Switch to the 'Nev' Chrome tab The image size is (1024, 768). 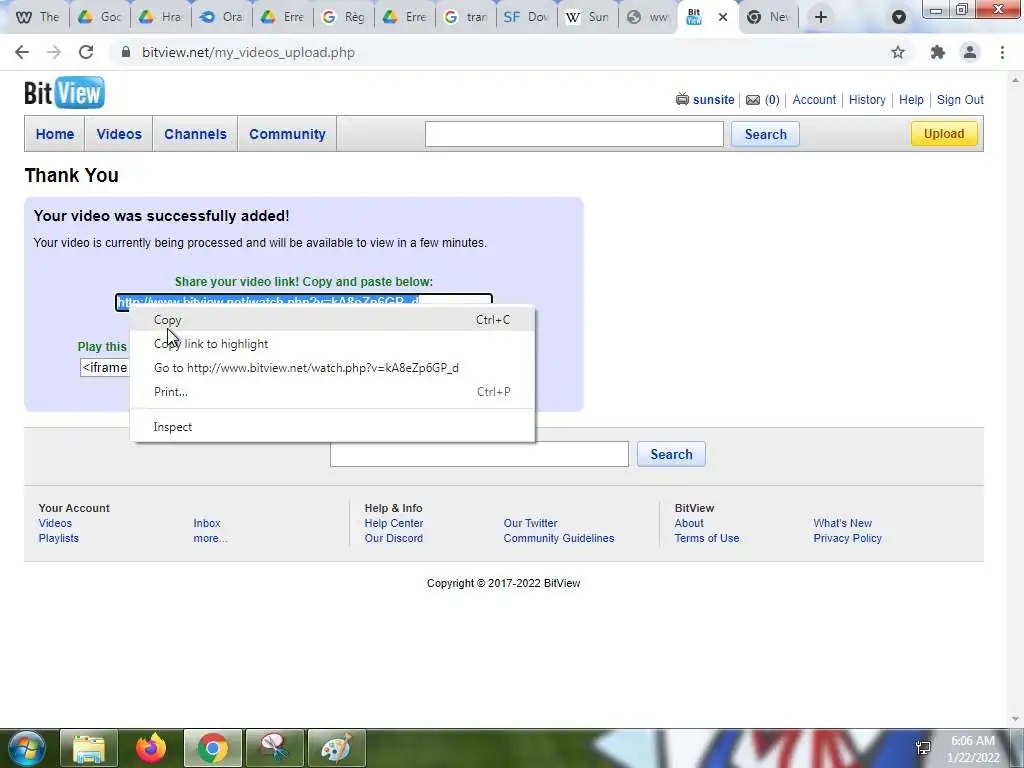click(x=769, y=17)
